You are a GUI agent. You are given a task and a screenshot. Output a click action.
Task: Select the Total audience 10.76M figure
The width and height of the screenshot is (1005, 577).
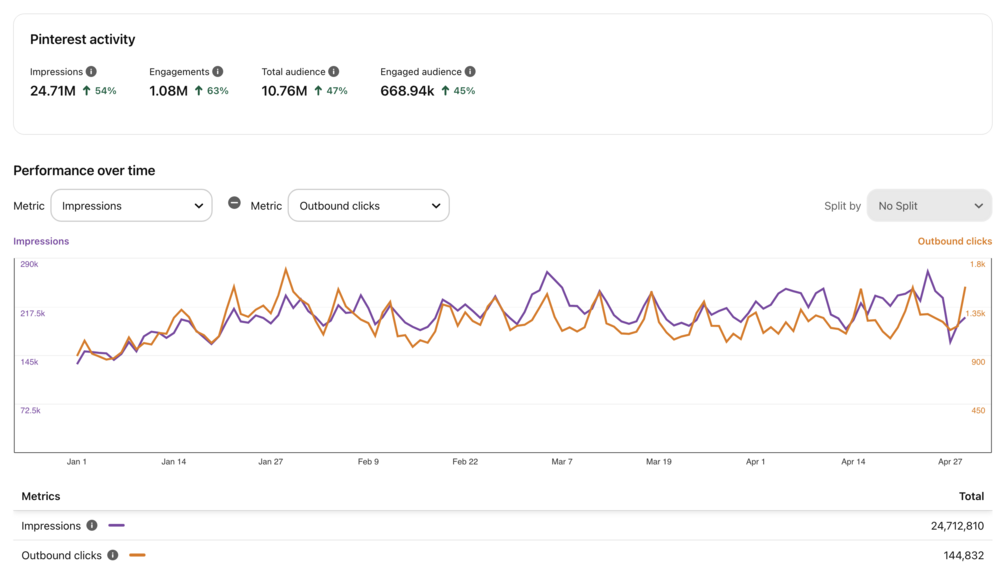tap(284, 91)
